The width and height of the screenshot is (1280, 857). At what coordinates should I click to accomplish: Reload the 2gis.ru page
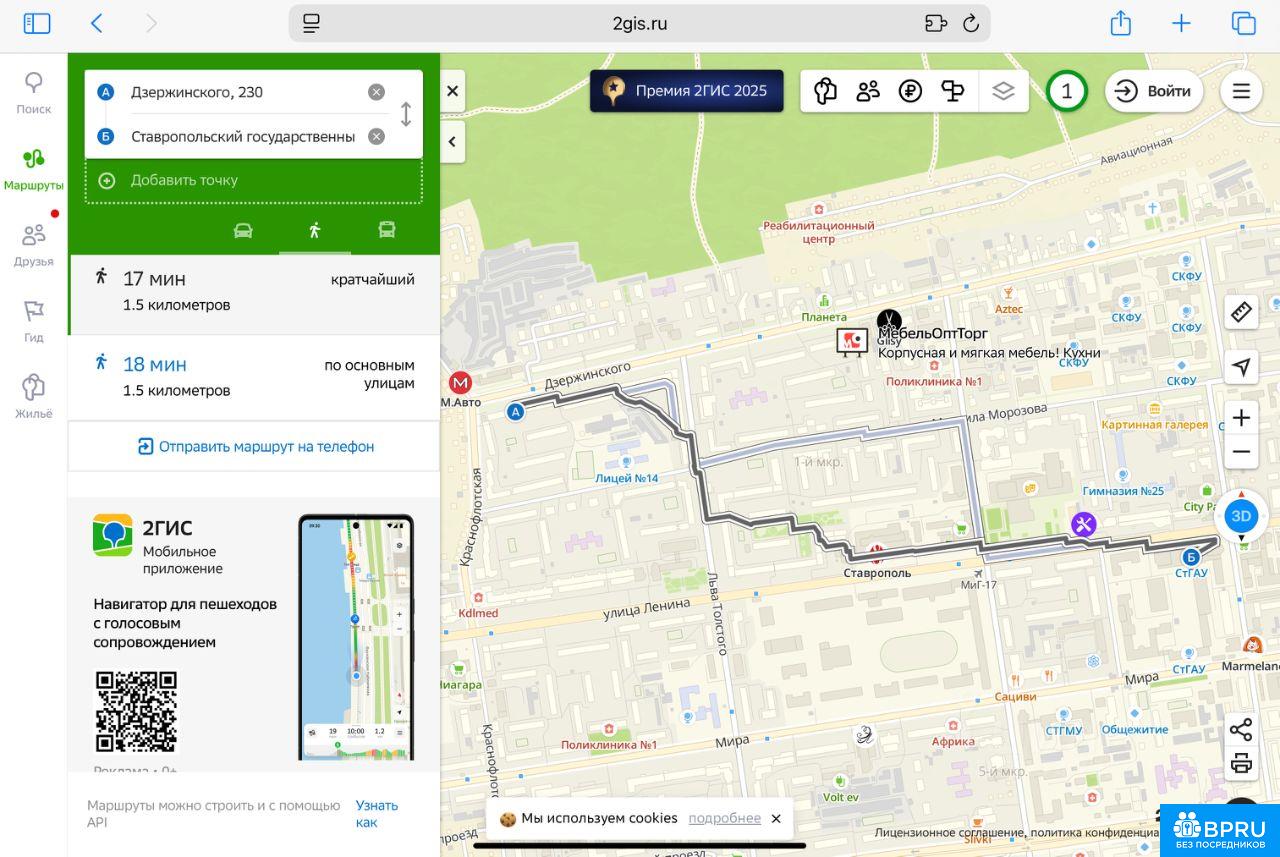click(970, 23)
